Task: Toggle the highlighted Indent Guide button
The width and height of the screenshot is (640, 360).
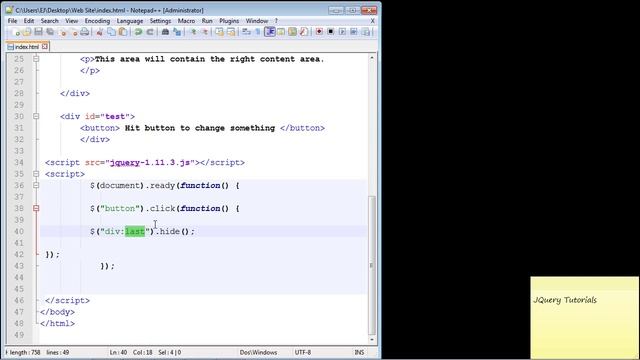Action: coord(269,32)
